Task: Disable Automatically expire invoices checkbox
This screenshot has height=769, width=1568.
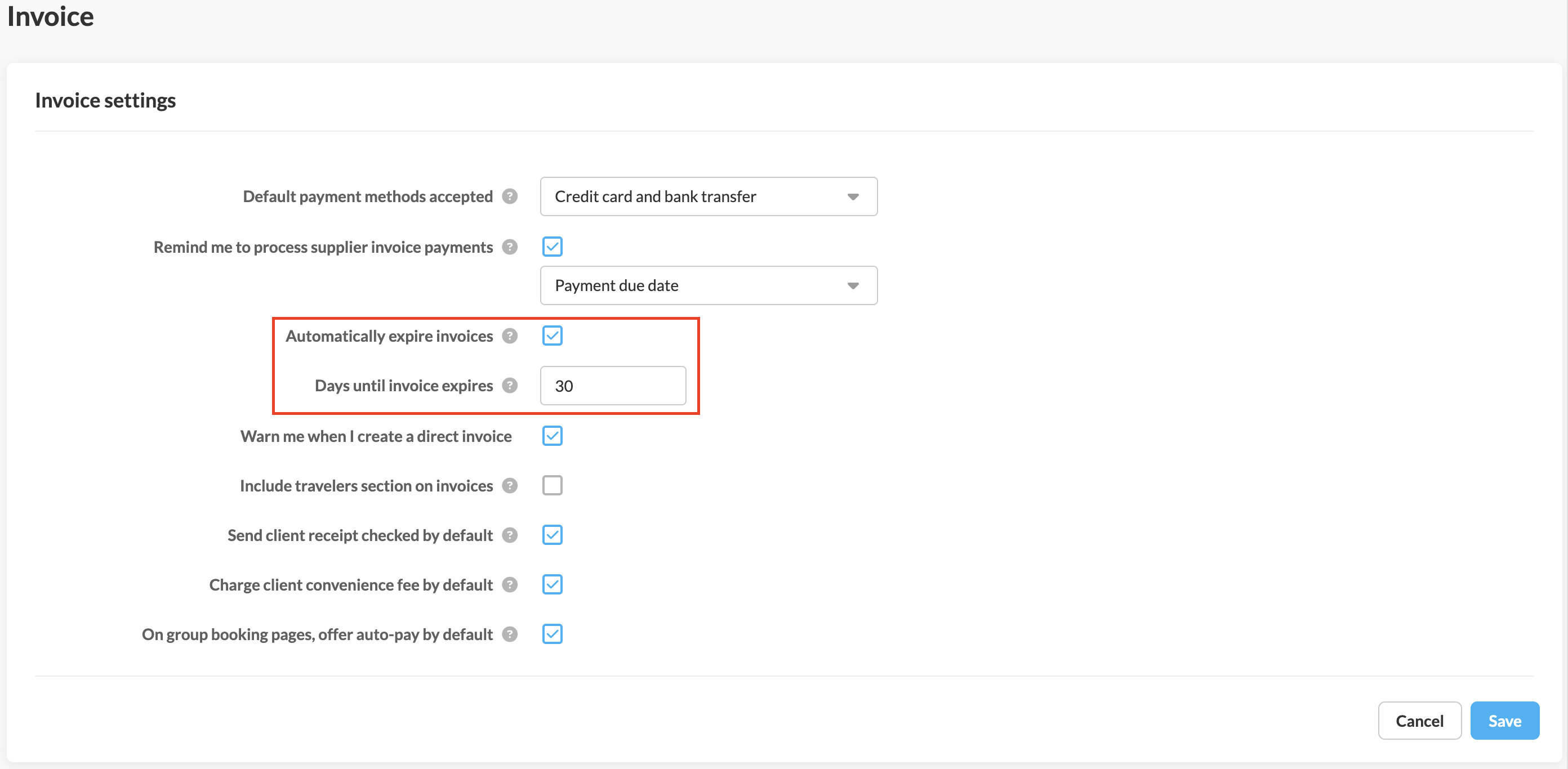Action: [x=552, y=336]
